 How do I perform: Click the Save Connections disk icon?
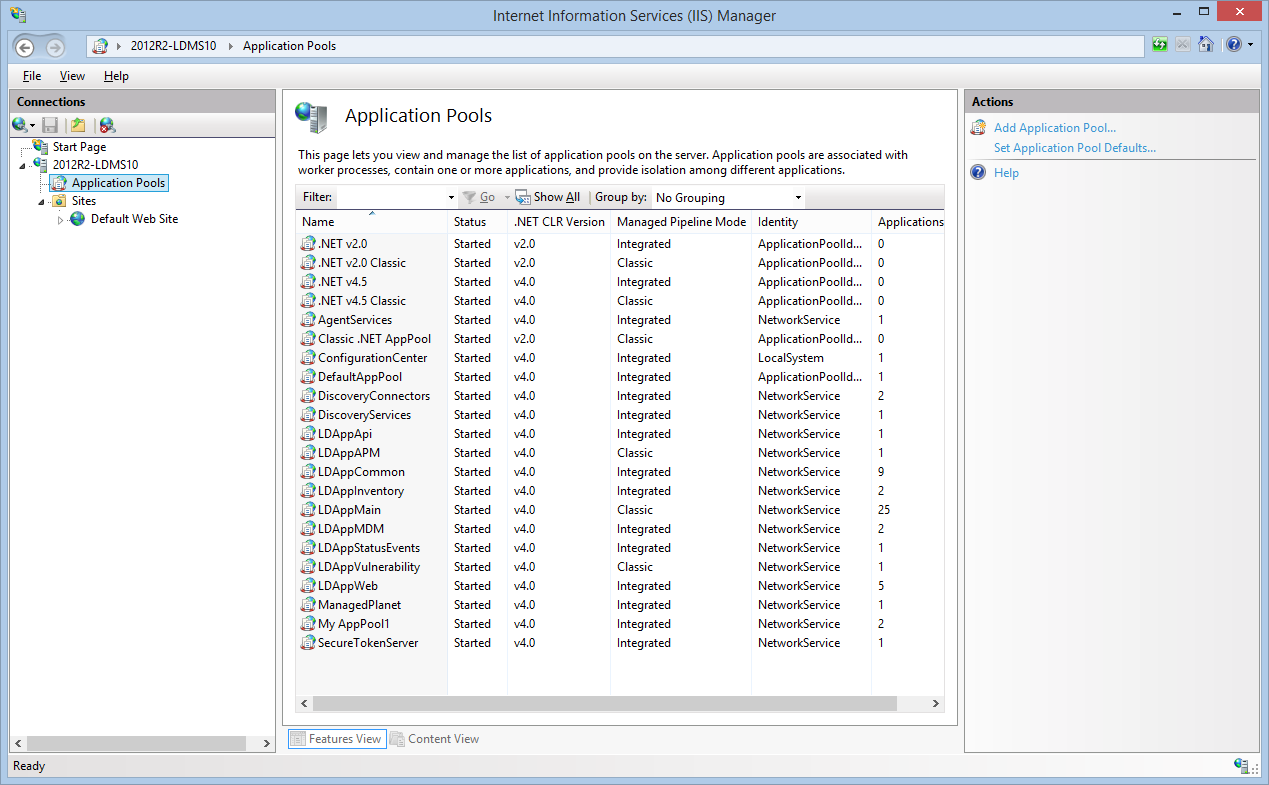(x=50, y=125)
